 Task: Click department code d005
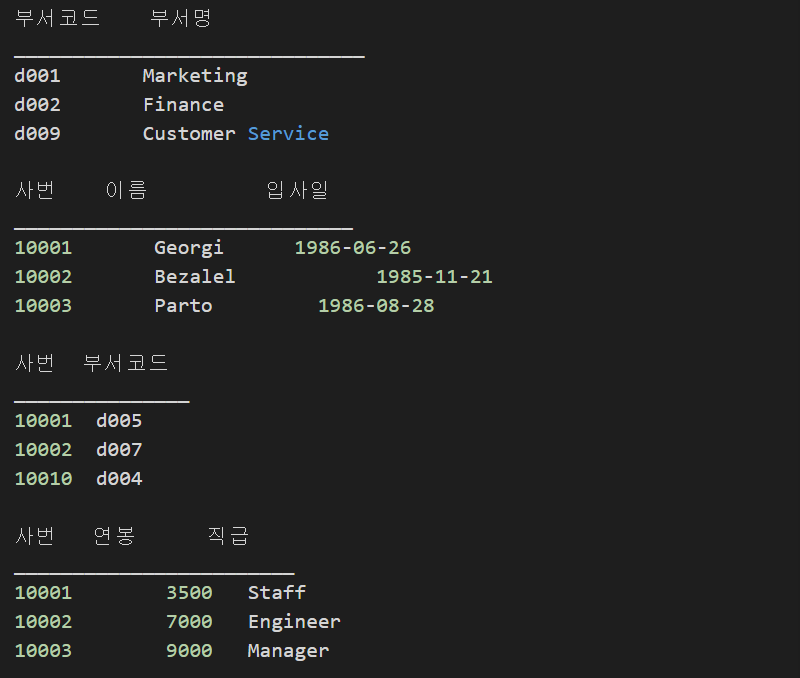(x=119, y=421)
